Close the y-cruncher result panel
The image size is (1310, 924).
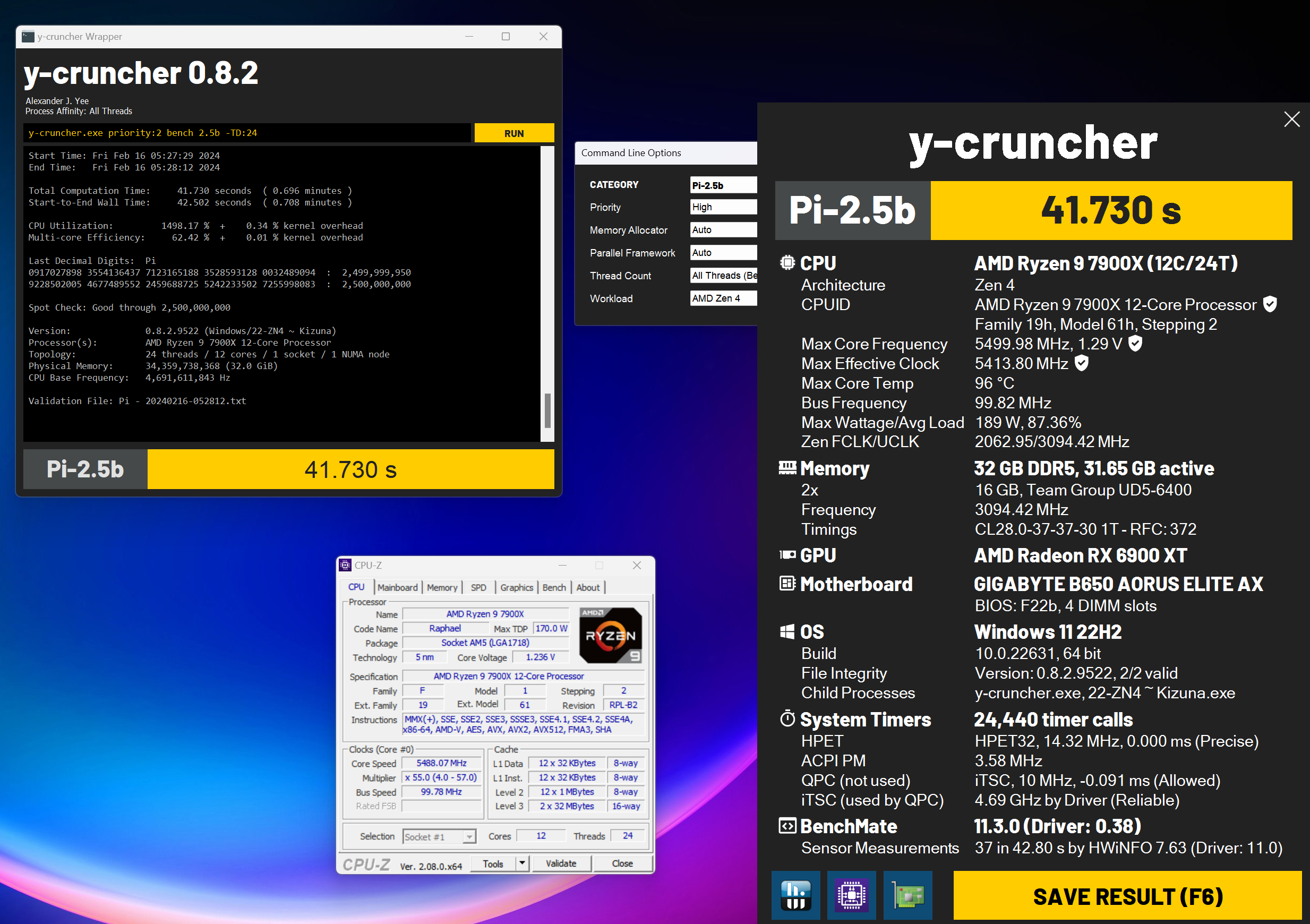click(x=1292, y=119)
